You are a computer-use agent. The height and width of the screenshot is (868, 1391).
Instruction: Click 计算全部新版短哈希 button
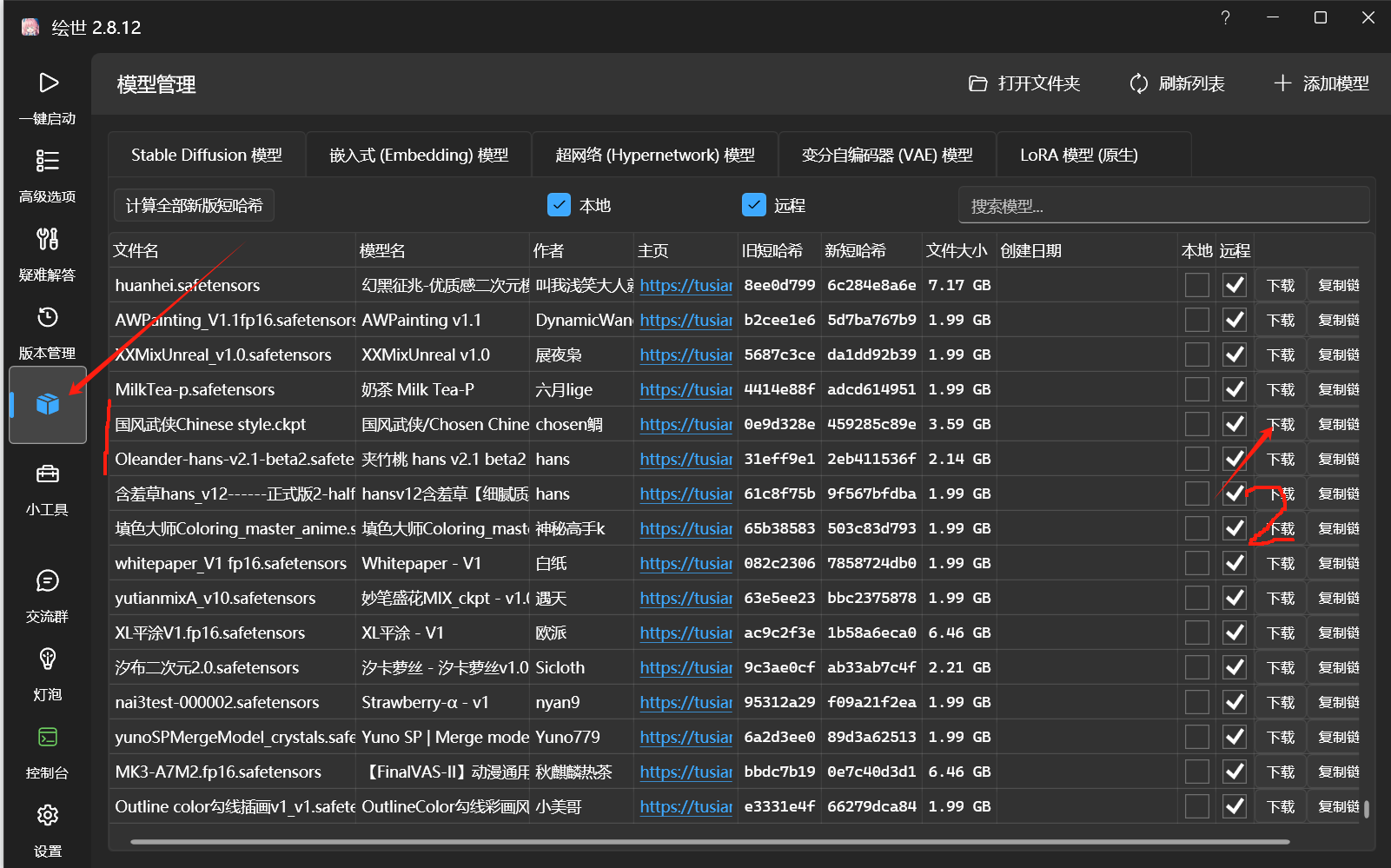coord(195,205)
